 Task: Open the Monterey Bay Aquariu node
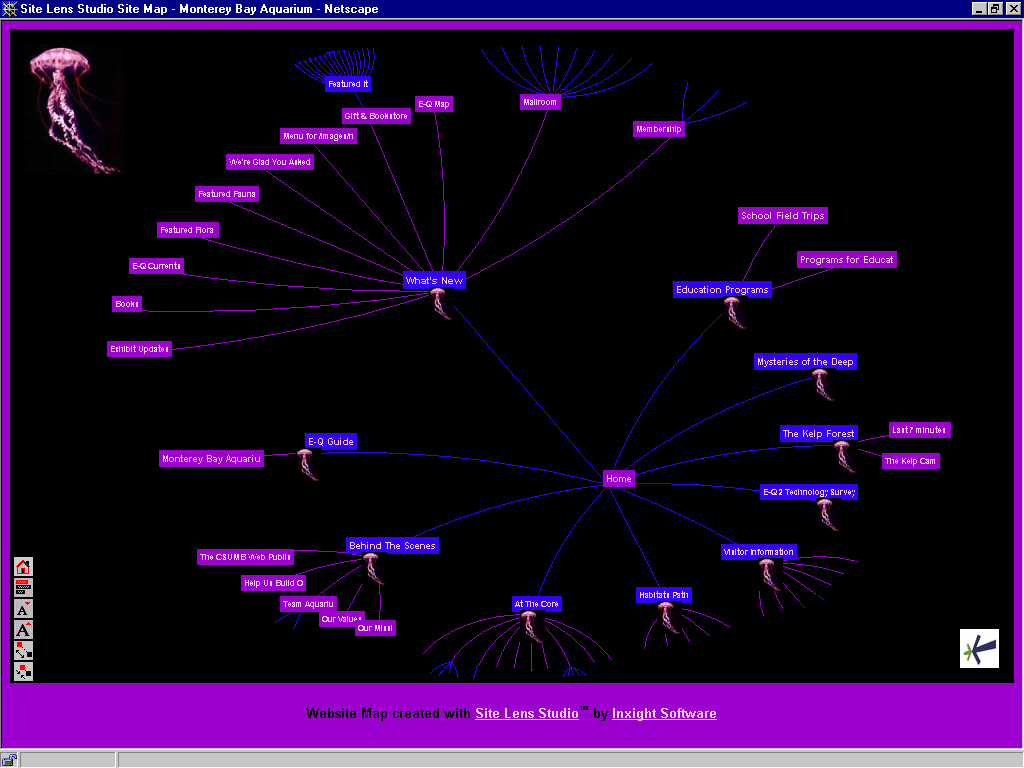point(212,458)
